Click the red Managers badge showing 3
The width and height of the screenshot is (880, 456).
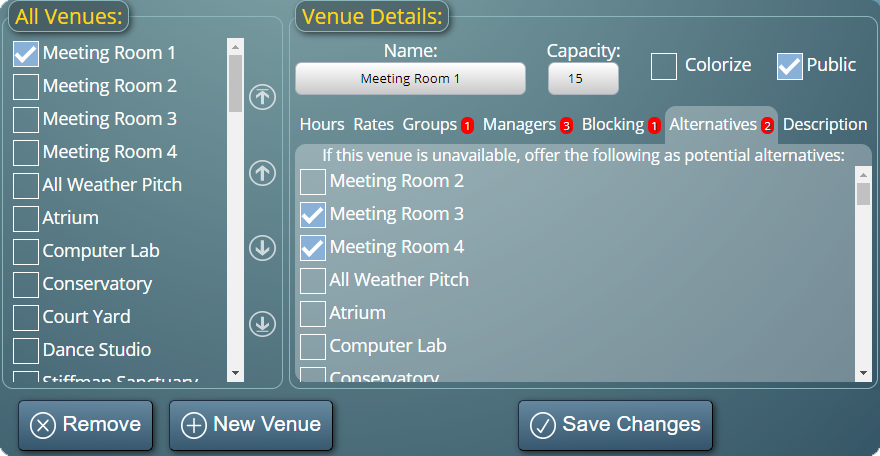pos(566,126)
